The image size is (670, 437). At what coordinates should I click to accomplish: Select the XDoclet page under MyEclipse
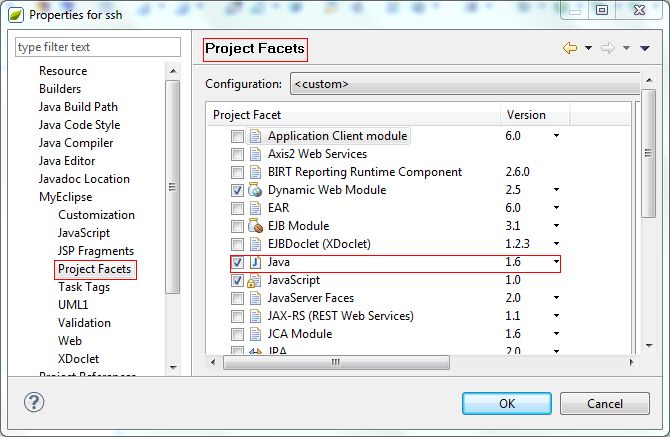pos(79,359)
